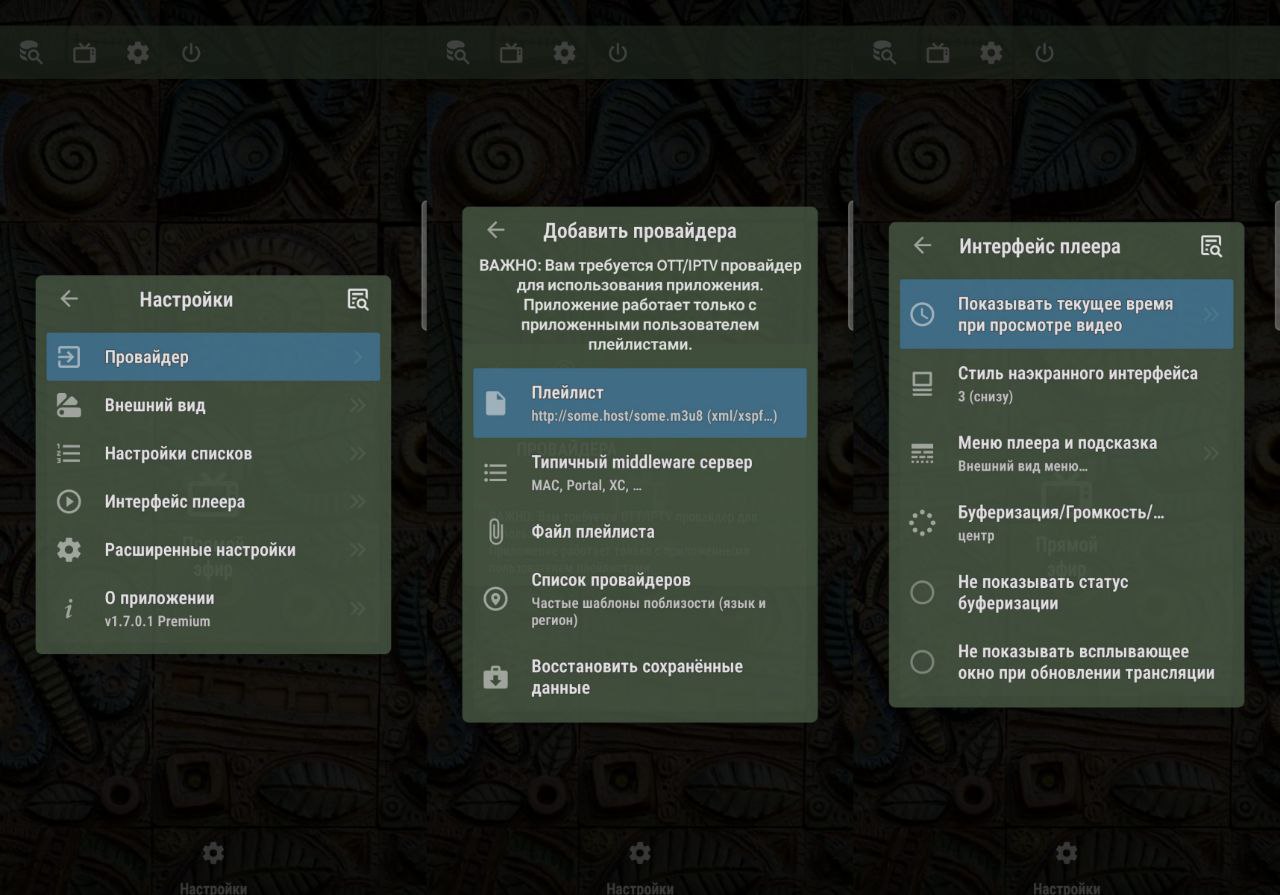Click the location pin icon for Список провайдеров

point(495,599)
